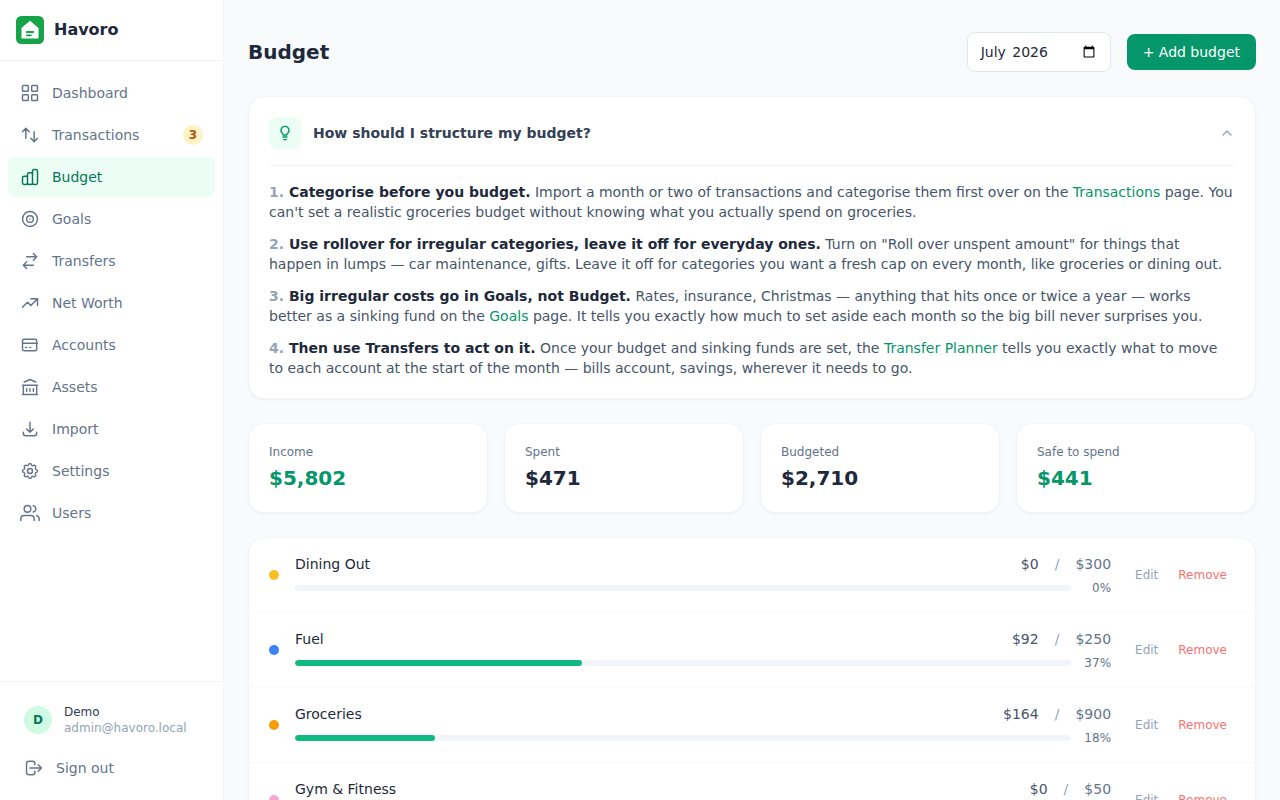Follow the Goals link in tip 3
Screen dimensions: 1280x800
(x=508, y=316)
